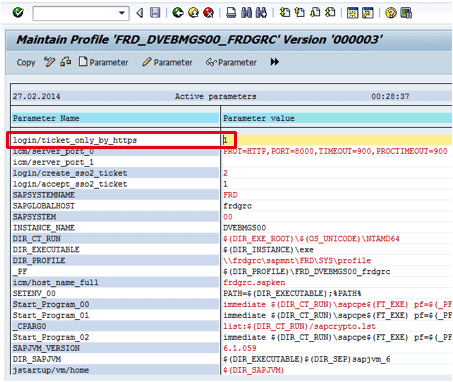
Task: Select the DIR_EXECUTABLE parameter name
Action: click(46, 250)
